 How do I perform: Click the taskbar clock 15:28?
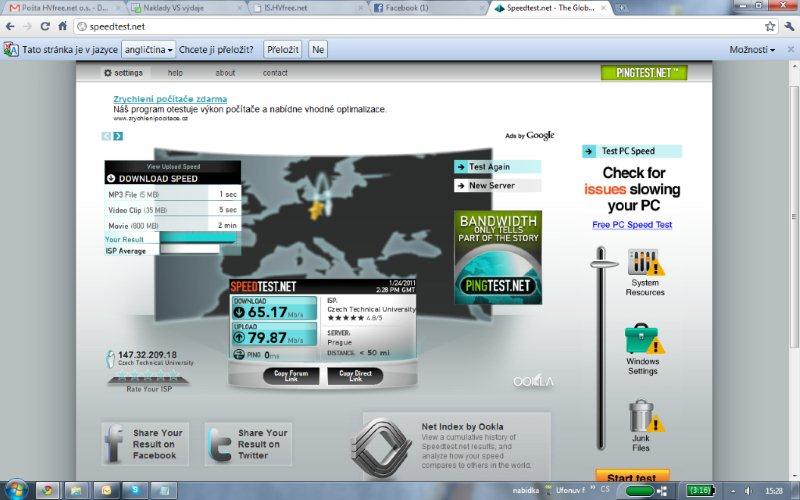click(x=773, y=491)
